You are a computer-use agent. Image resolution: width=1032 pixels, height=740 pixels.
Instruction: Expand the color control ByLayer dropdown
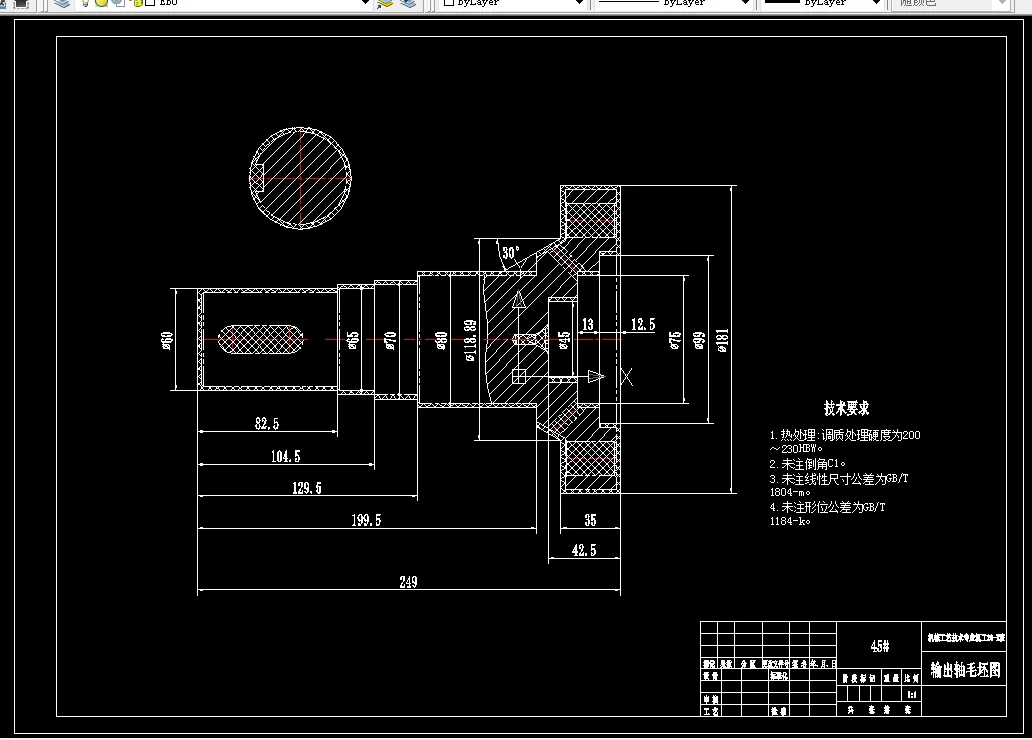coord(579,3)
